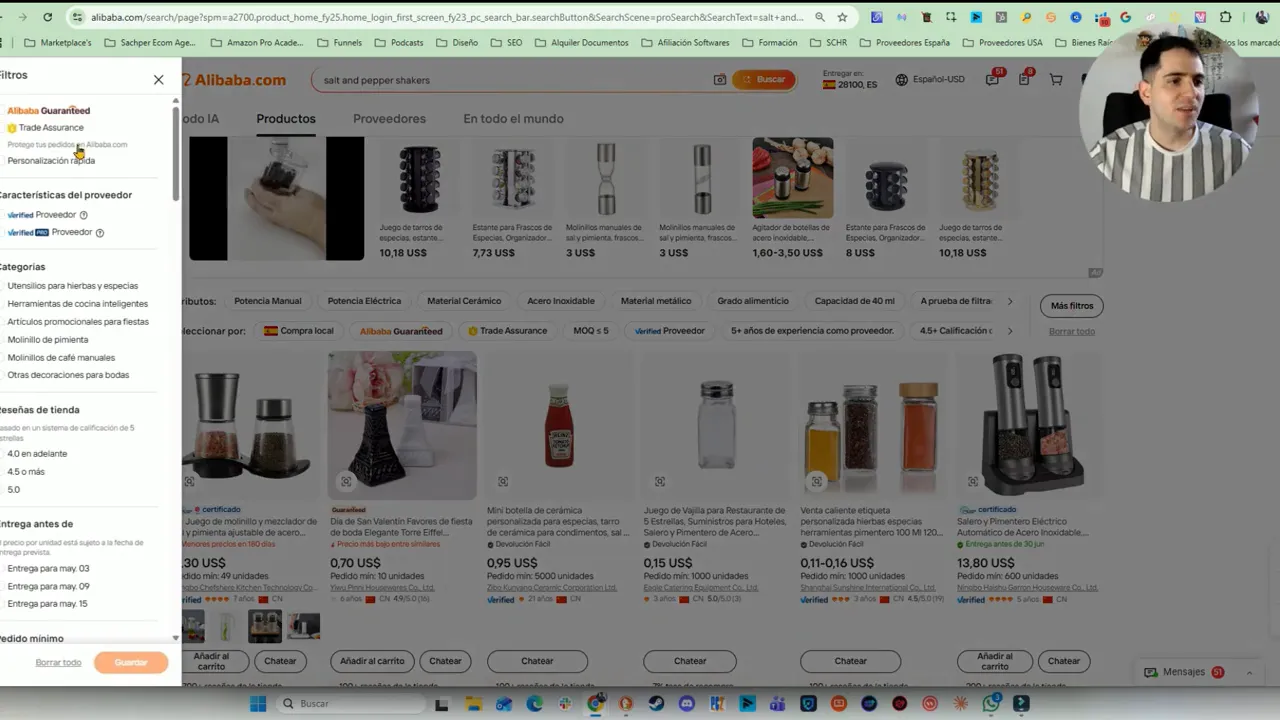Click the filter panel scroll-down arrow
1280x720 pixels.
pyautogui.click(x=176, y=638)
